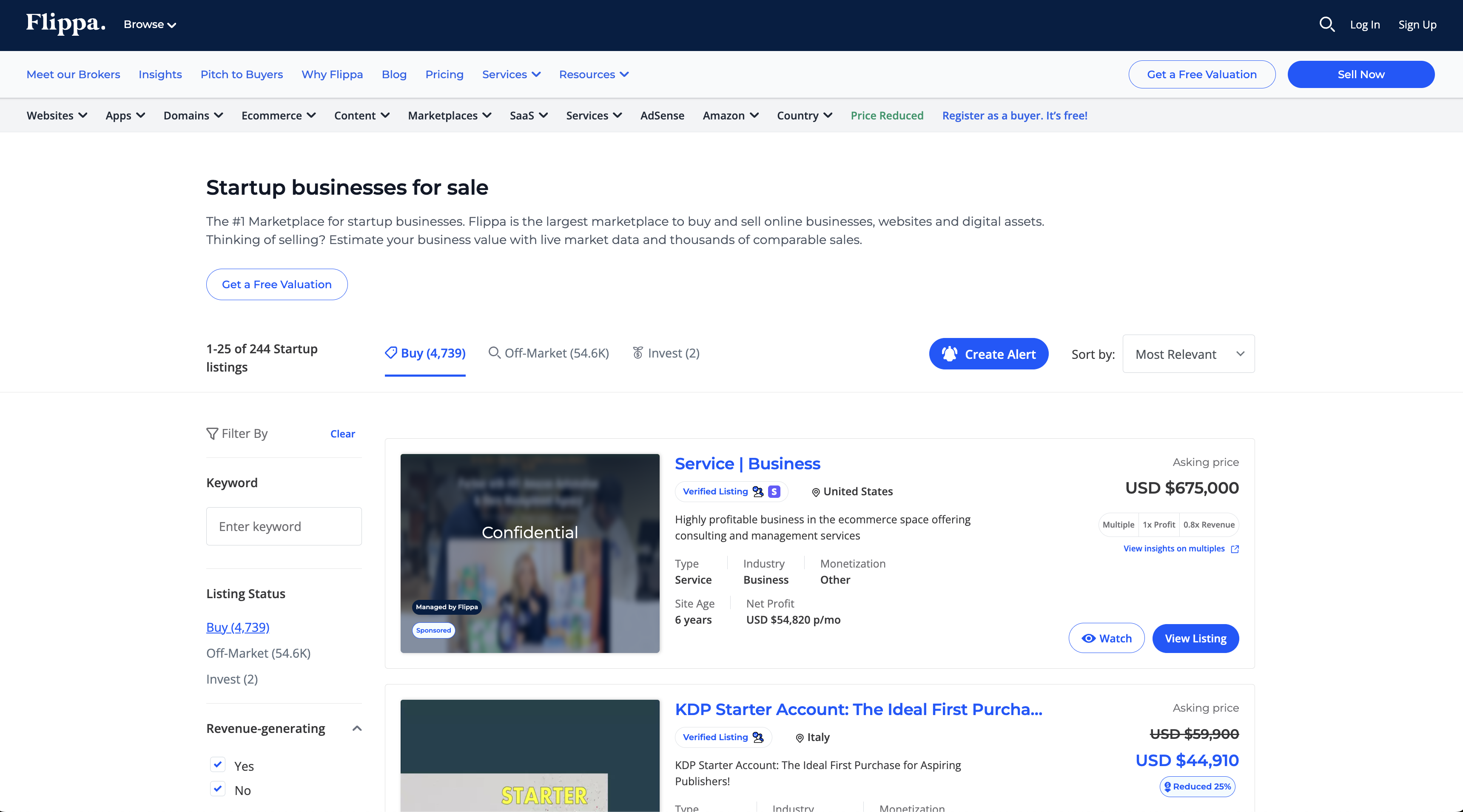Enter keyword in search input field
The image size is (1463, 812).
[x=284, y=525]
